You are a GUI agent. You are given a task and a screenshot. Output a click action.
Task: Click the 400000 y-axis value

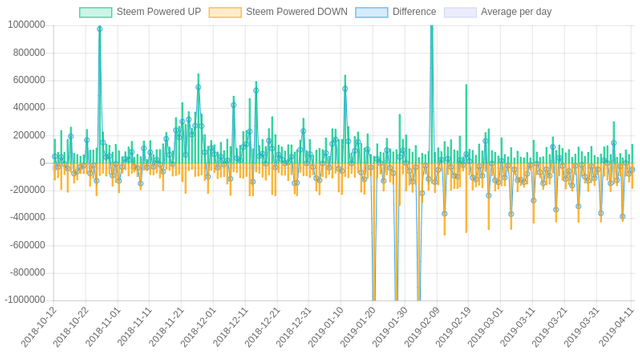(x=29, y=108)
